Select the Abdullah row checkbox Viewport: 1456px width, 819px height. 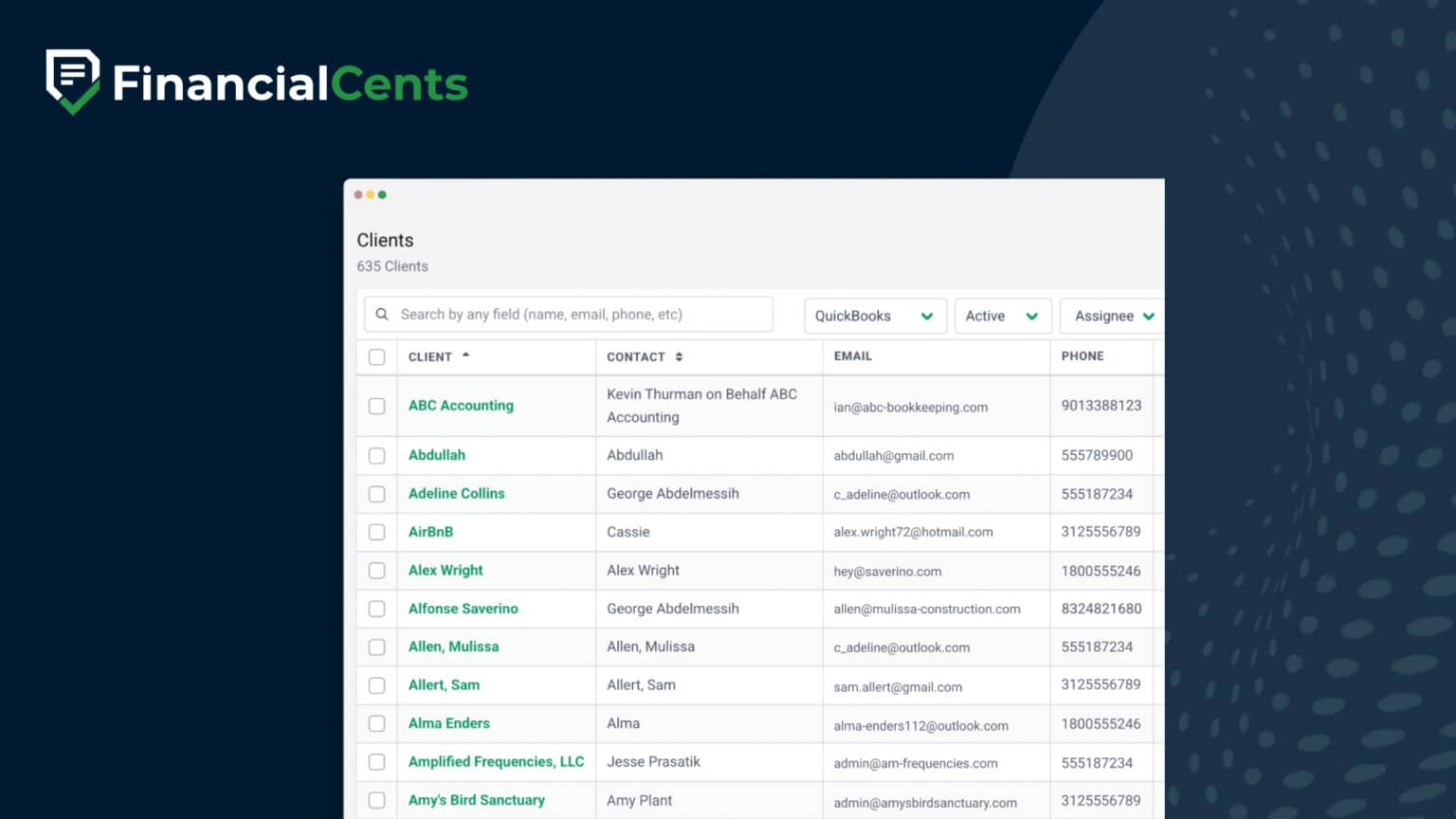(x=376, y=455)
